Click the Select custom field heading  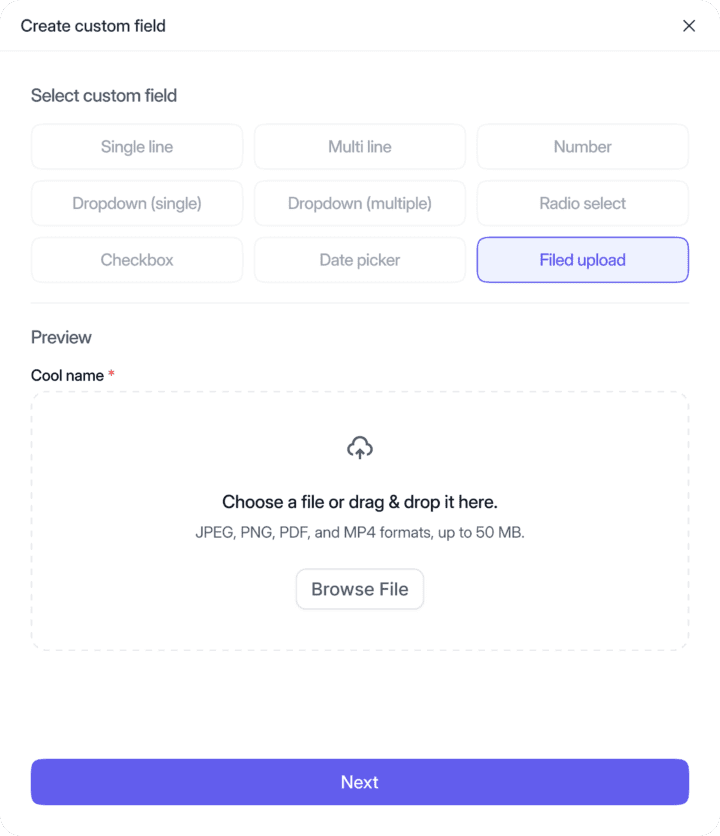pos(104,96)
